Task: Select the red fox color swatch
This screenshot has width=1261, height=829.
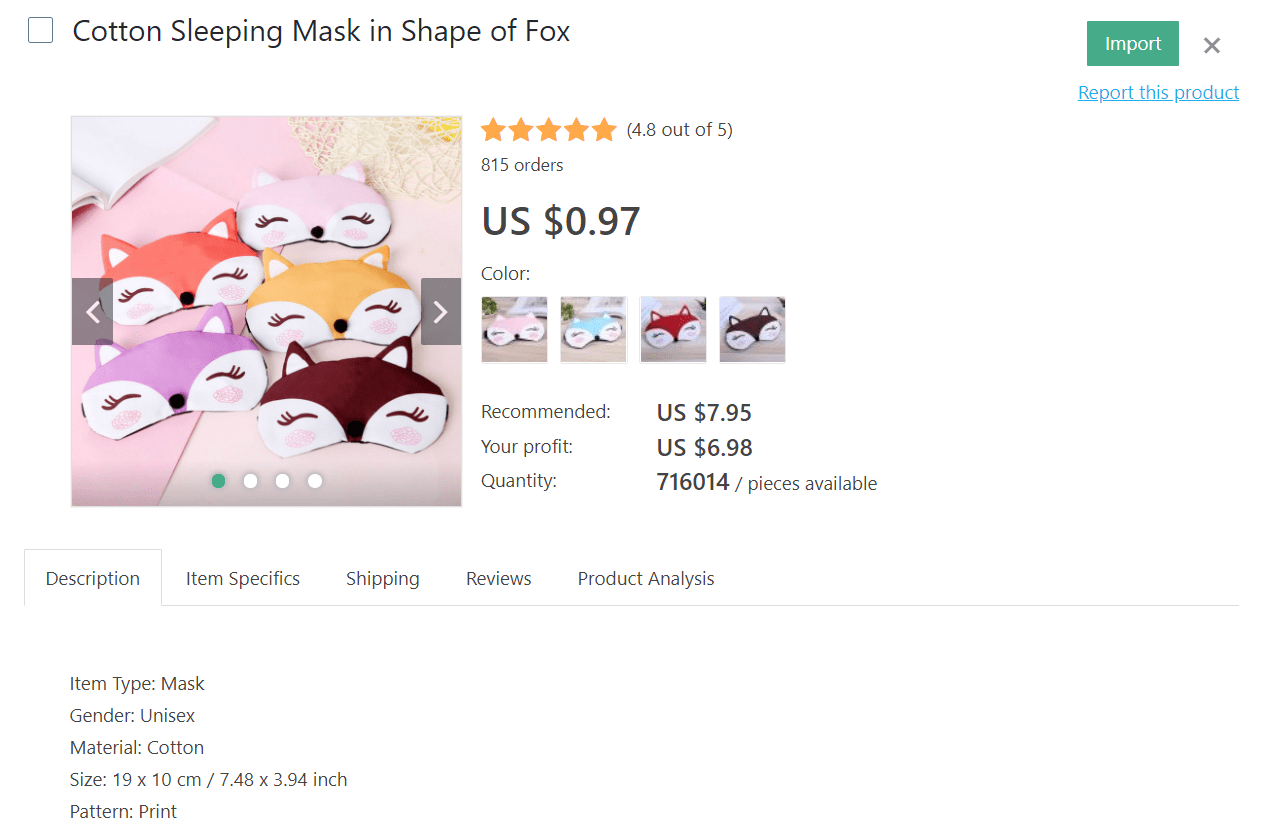Action: click(x=672, y=329)
